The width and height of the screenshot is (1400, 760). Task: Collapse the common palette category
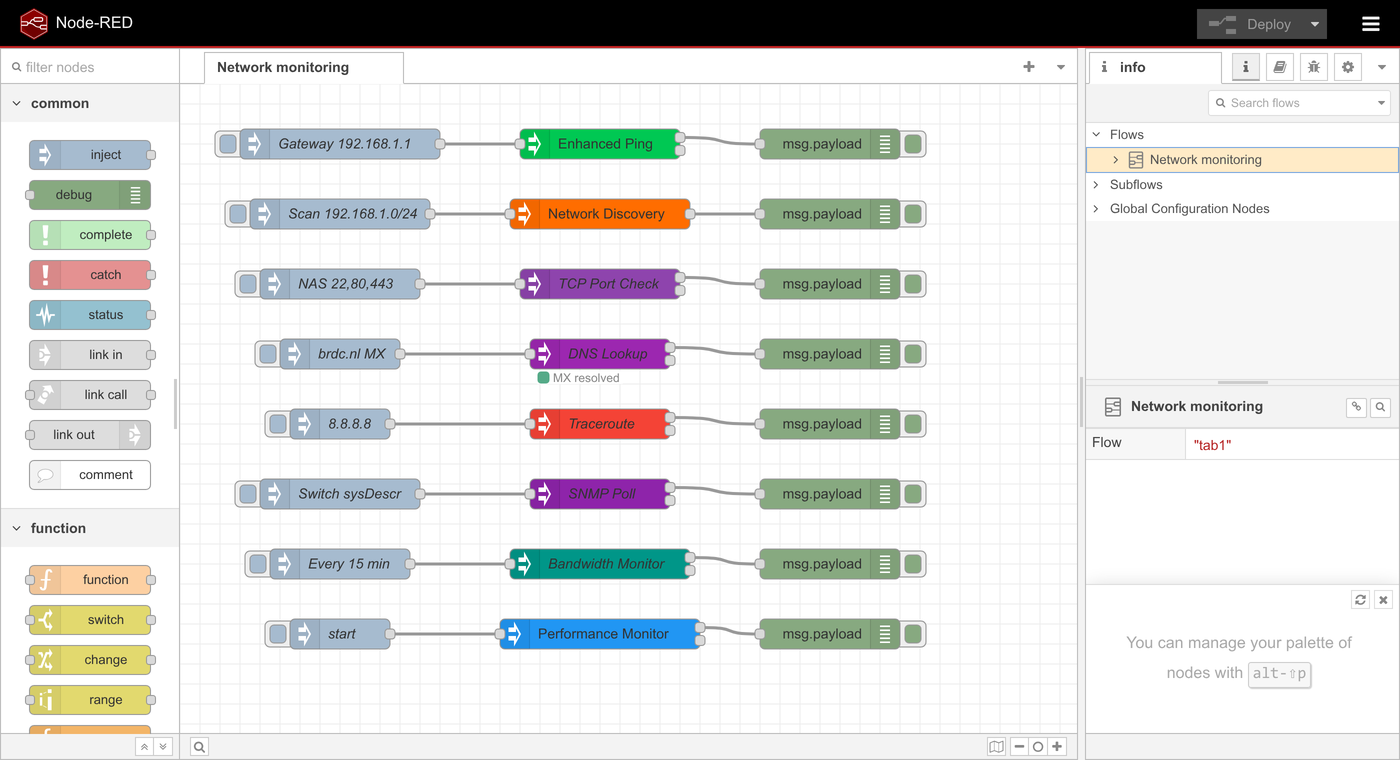tap(90, 103)
